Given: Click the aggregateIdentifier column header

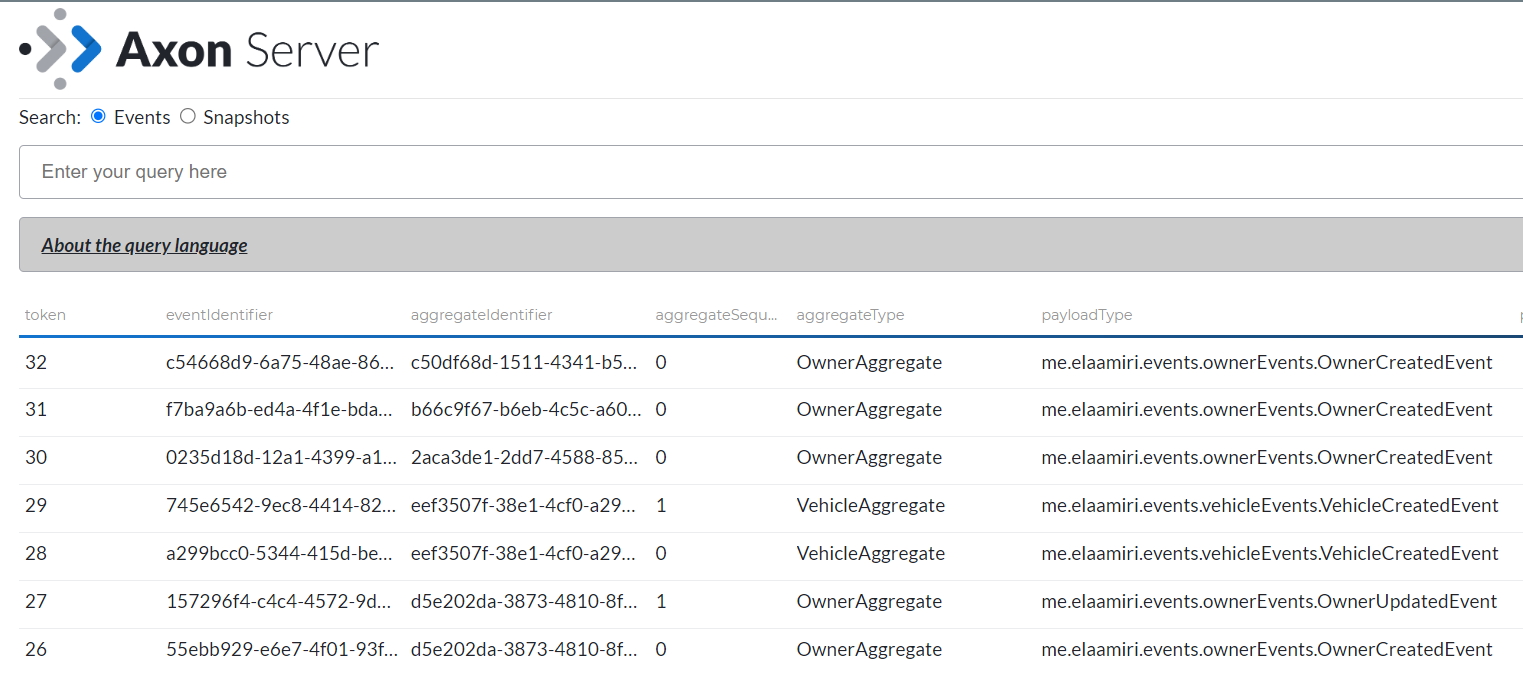Looking at the screenshot, I should pos(481,314).
